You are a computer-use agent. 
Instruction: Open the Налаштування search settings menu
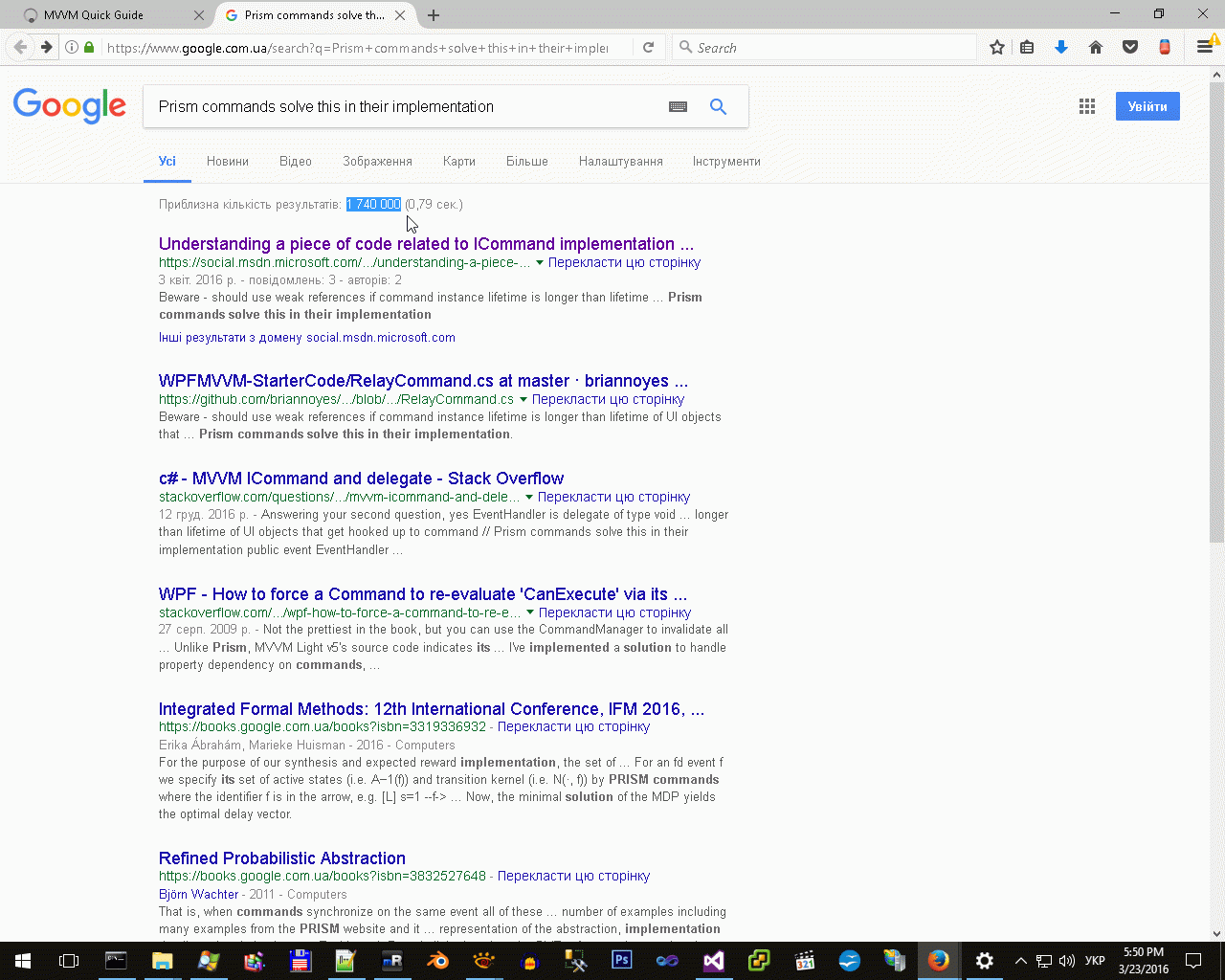(621, 162)
